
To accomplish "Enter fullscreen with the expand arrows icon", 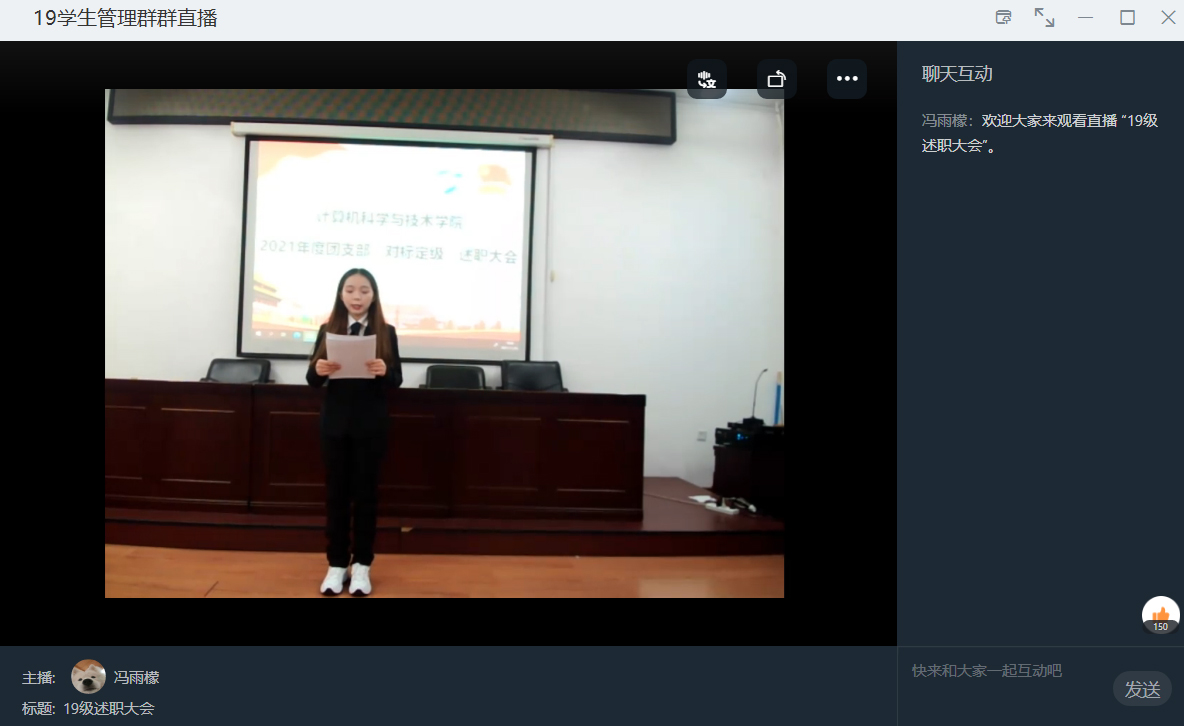I will [1044, 17].
